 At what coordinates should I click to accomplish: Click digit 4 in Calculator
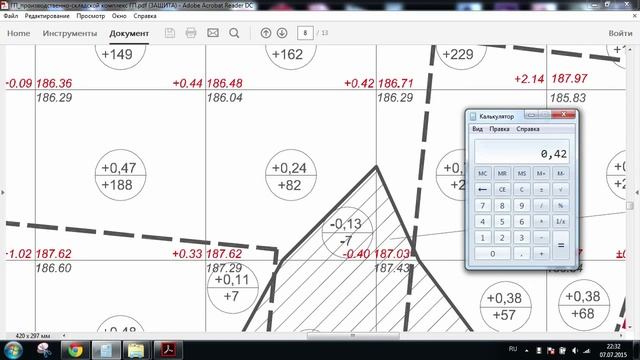tap(482, 221)
